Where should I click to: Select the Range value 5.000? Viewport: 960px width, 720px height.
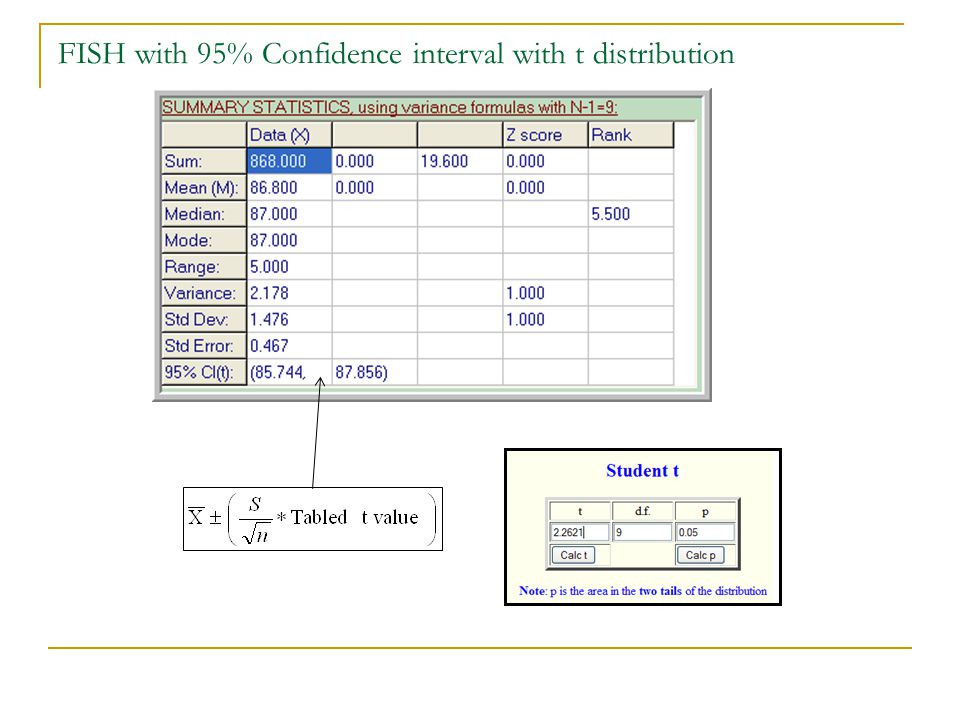pos(289,266)
